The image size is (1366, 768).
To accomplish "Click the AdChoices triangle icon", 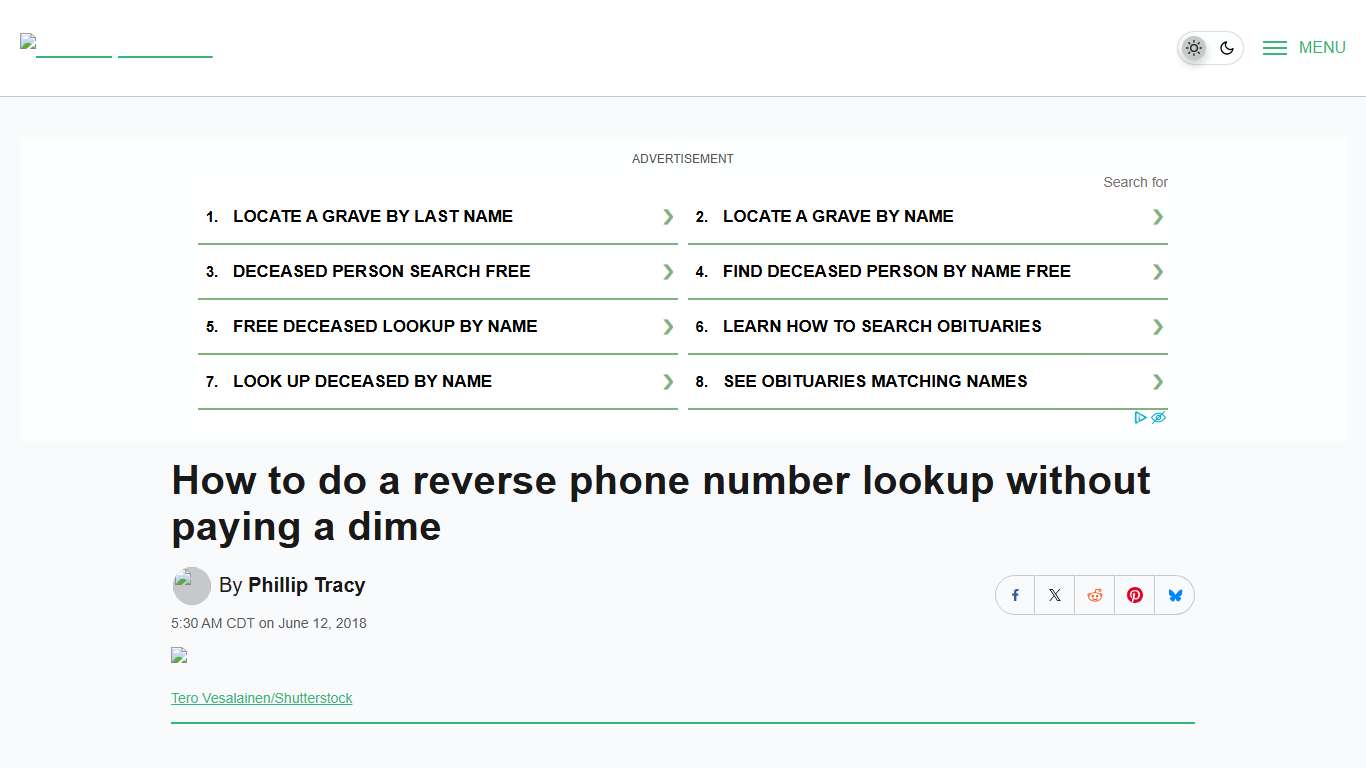I will point(1141,417).
